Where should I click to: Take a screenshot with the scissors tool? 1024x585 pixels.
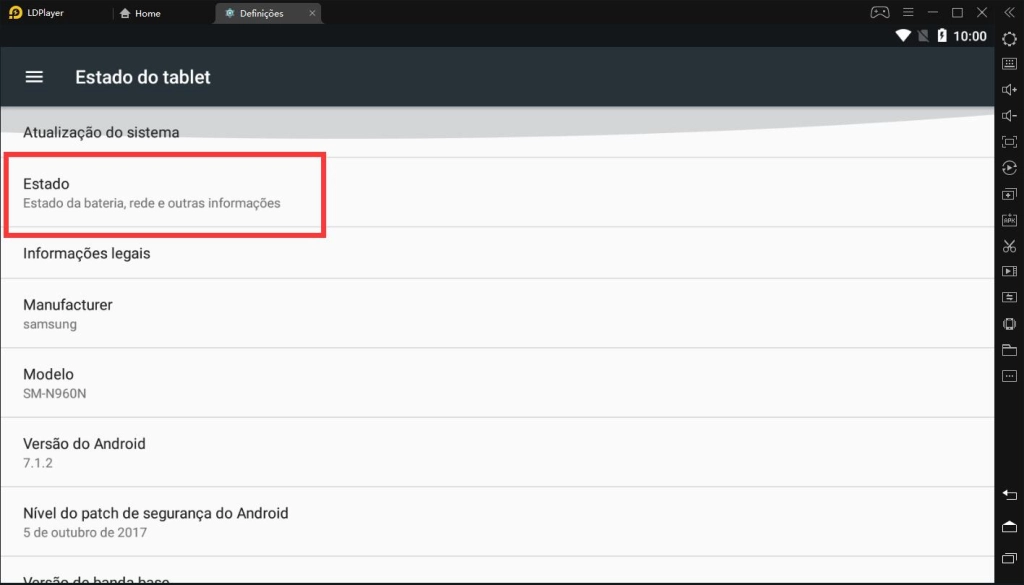(1009, 245)
